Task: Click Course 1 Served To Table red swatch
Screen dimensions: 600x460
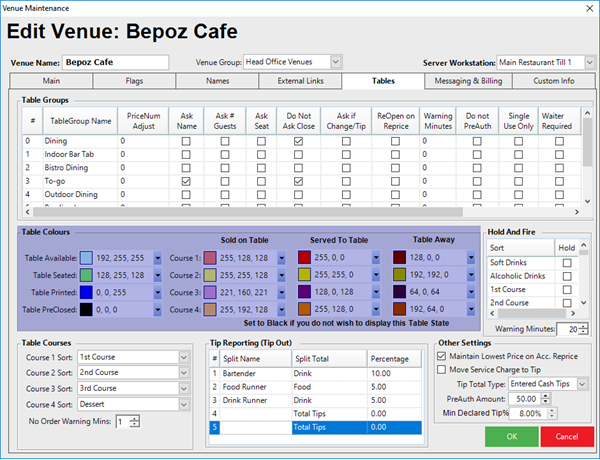Action: [x=304, y=258]
